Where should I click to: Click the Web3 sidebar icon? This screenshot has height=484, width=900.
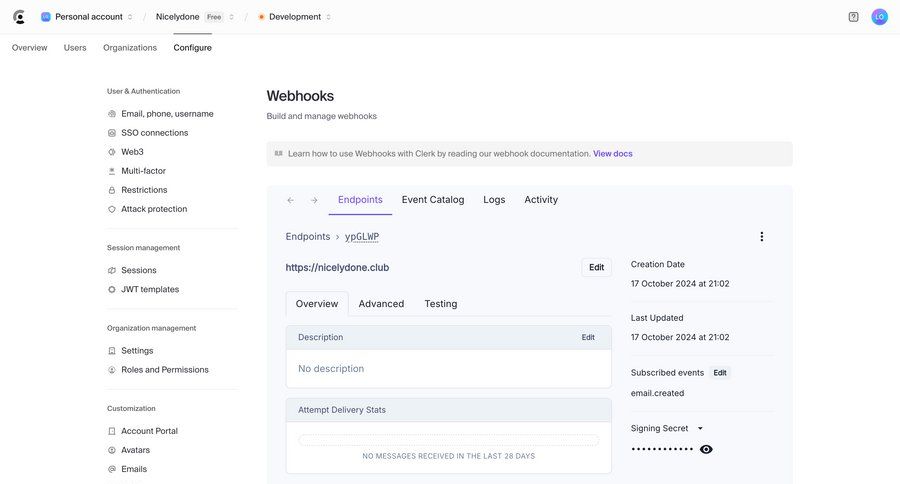pyautogui.click(x=112, y=152)
